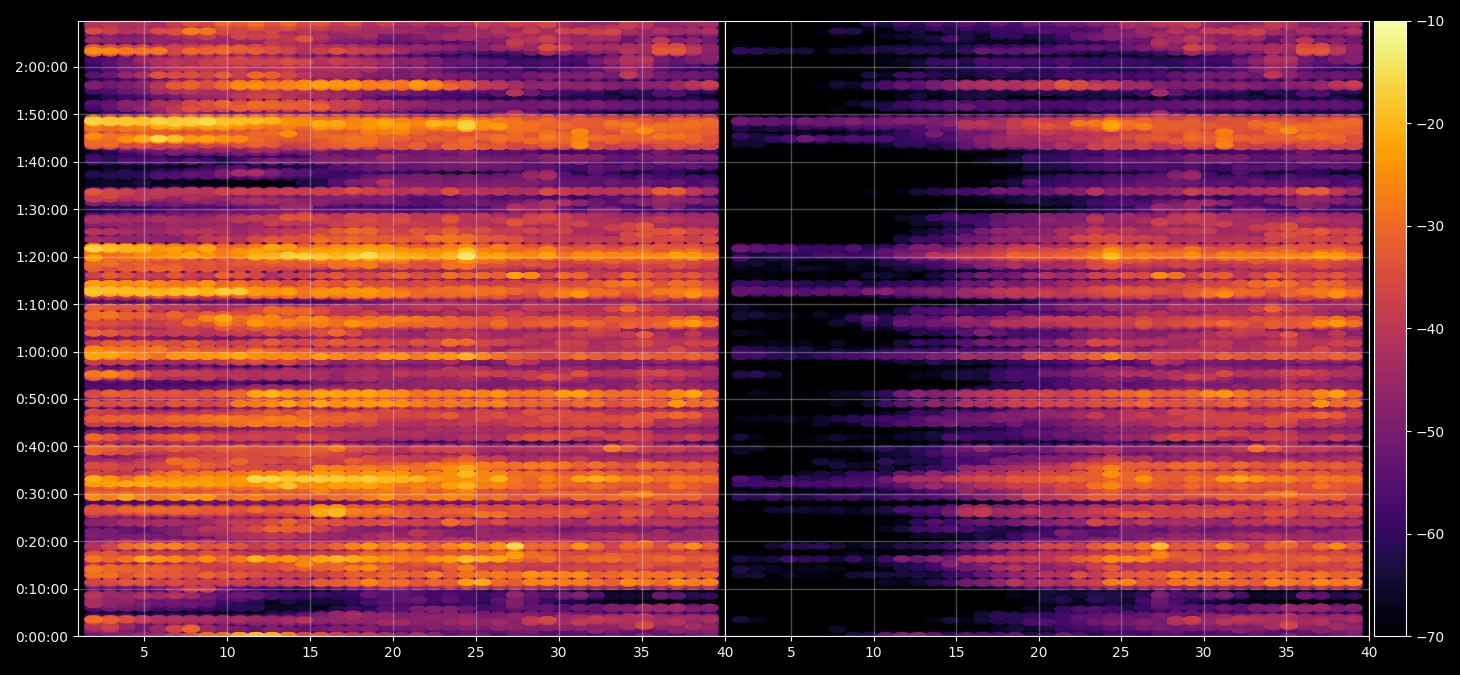Click x-axis tick 25 under right heatmap
Image resolution: width=1460 pixels, height=675 pixels.
[1121, 653]
